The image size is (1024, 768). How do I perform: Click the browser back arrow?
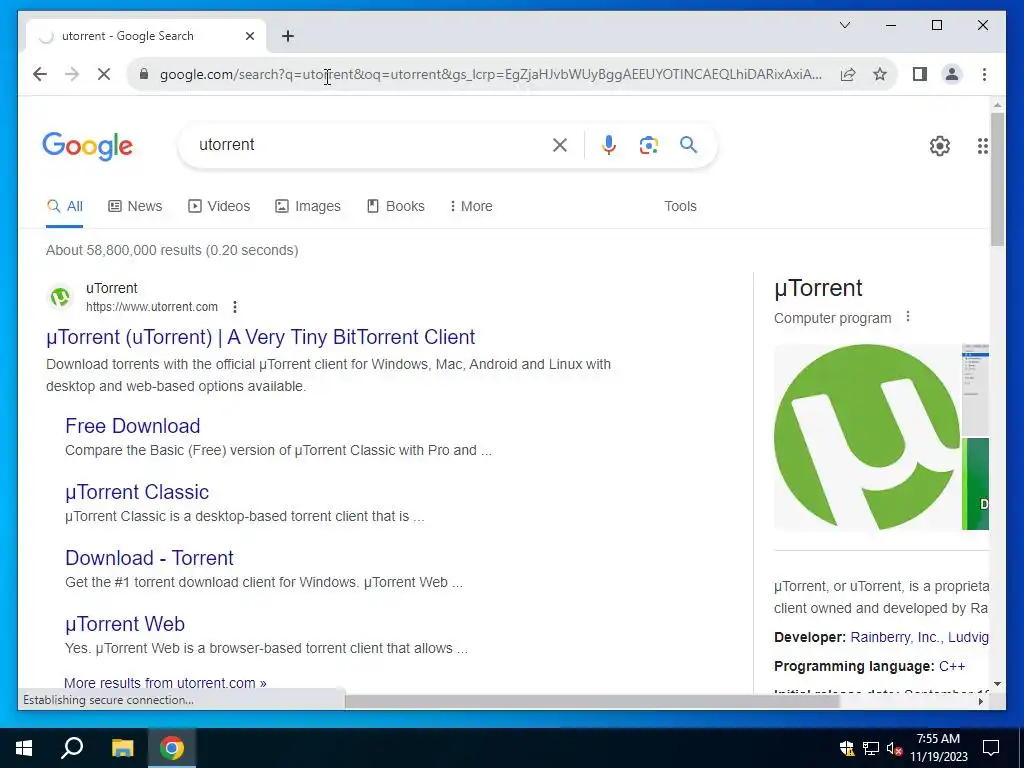click(x=40, y=74)
